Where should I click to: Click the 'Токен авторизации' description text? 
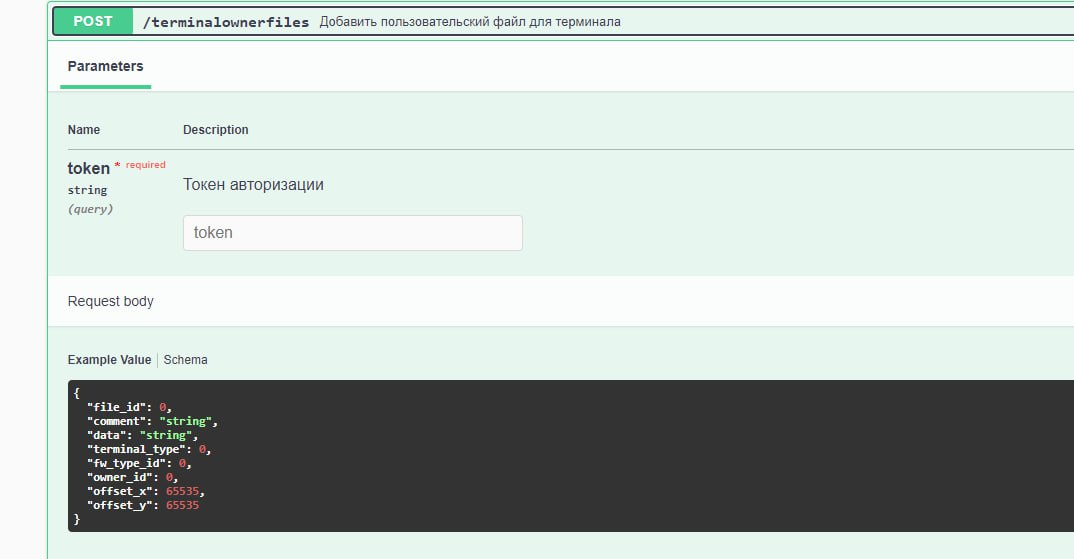coord(253,185)
